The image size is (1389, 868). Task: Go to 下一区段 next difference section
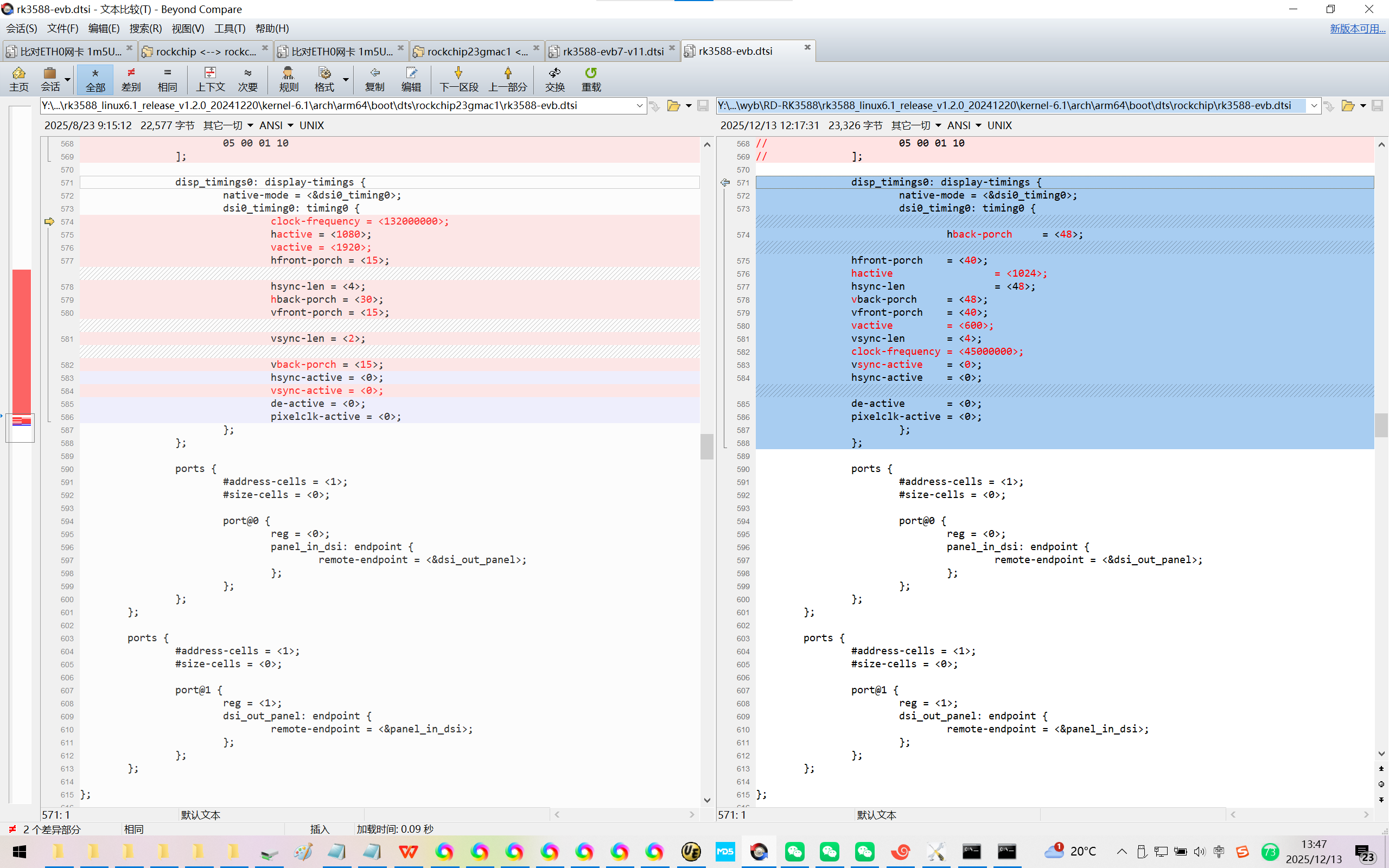458,79
